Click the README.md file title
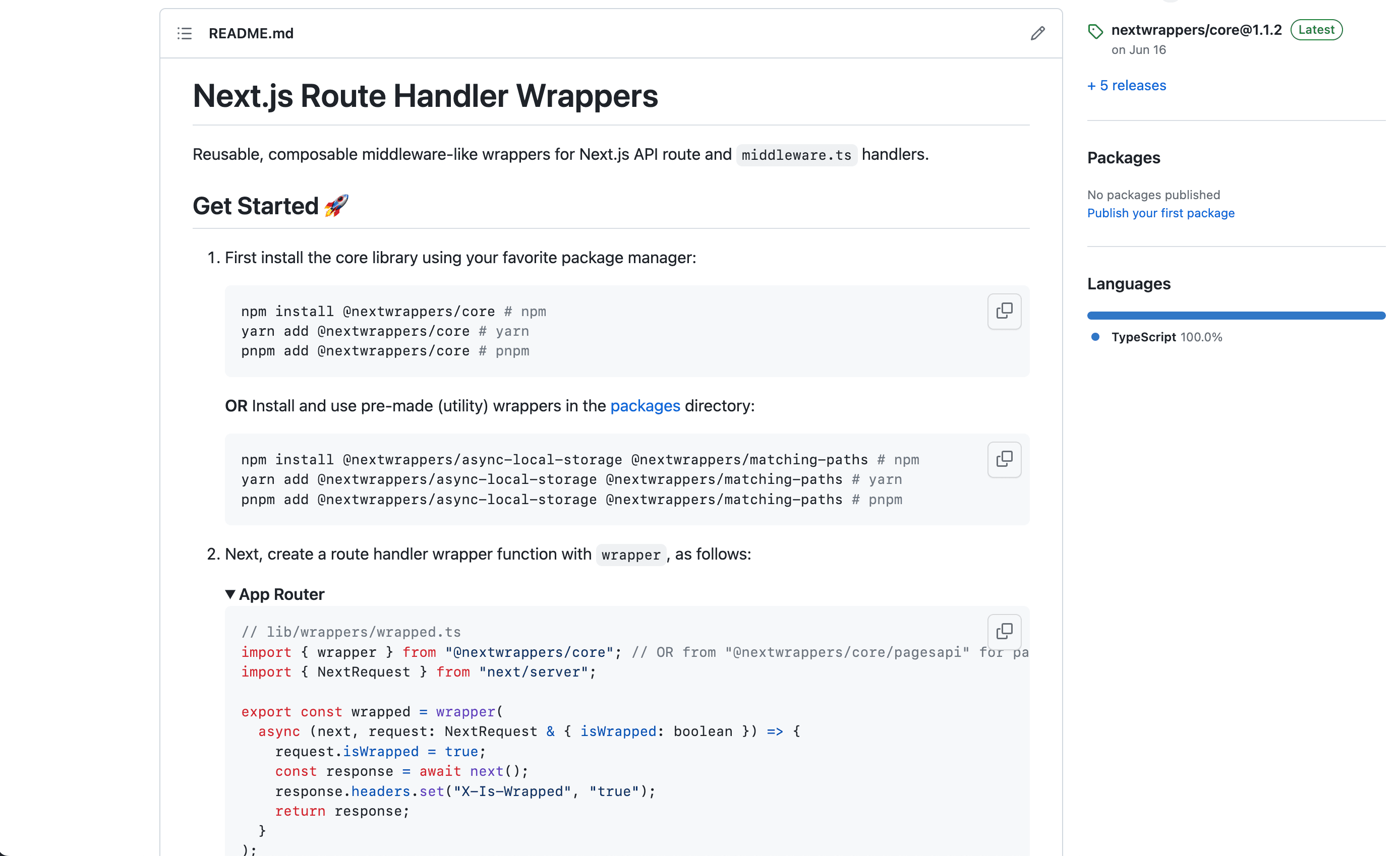This screenshot has height=856, width=1400. point(251,33)
